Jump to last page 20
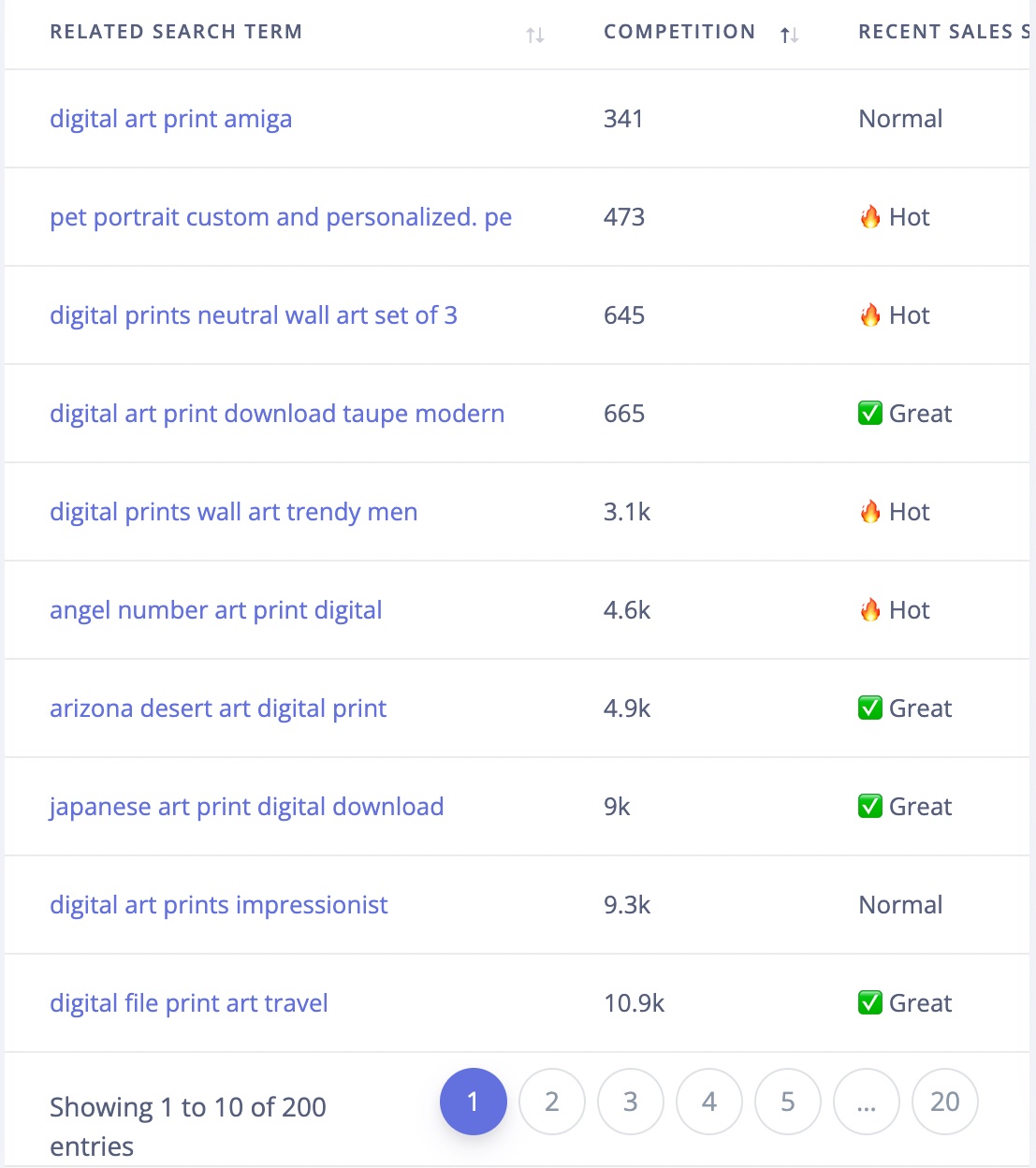Screen dimensions: 1036x1168 tap(945, 1102)
